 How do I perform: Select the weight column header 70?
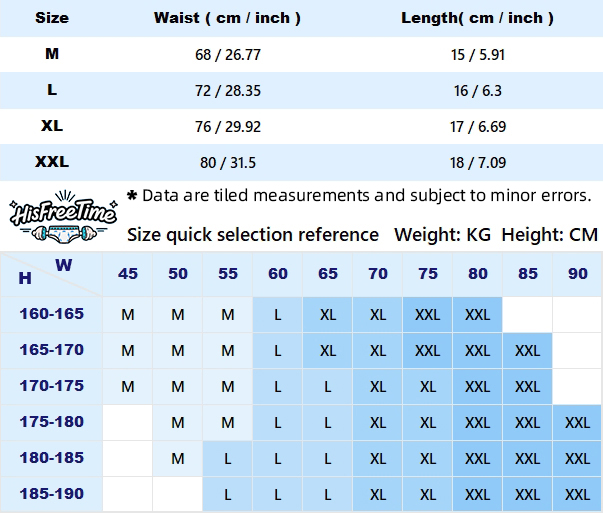pos(378,274)
